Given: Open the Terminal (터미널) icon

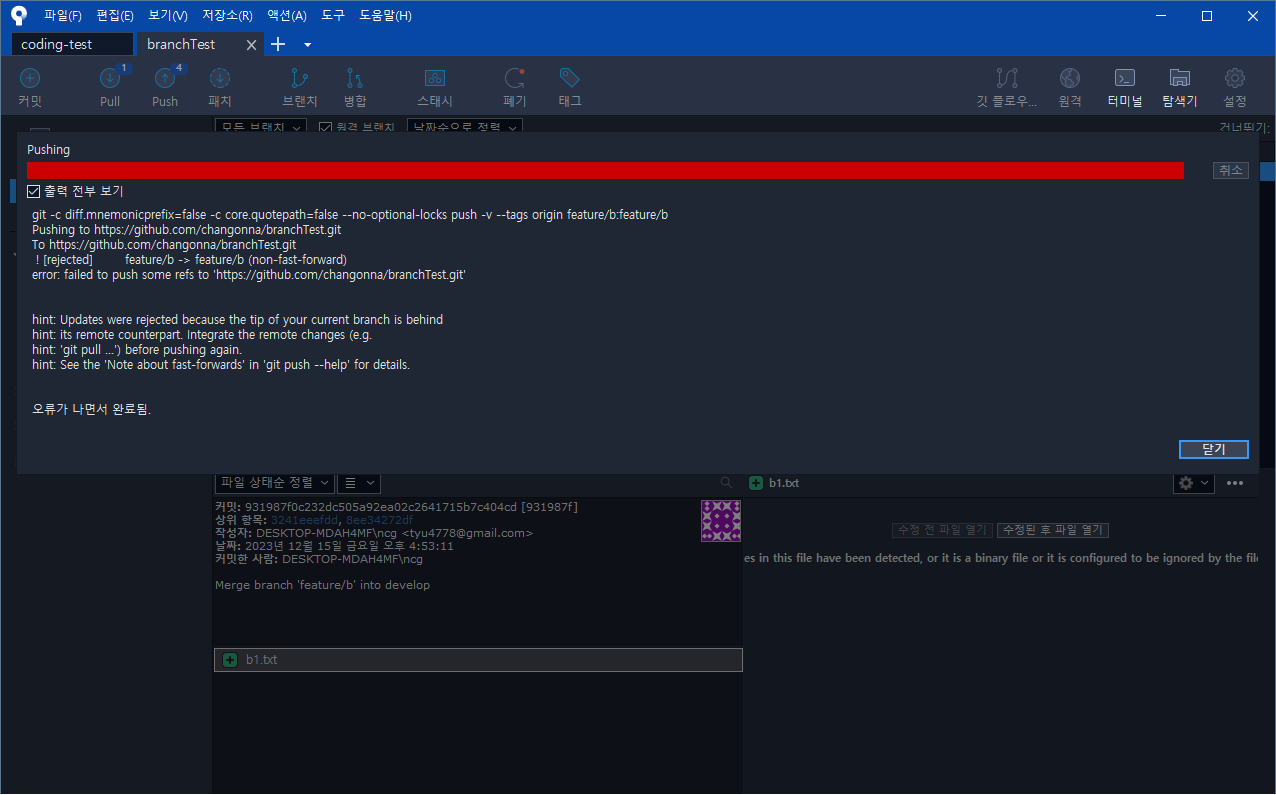Looking at the screenshot, I should coord(1125,78).
